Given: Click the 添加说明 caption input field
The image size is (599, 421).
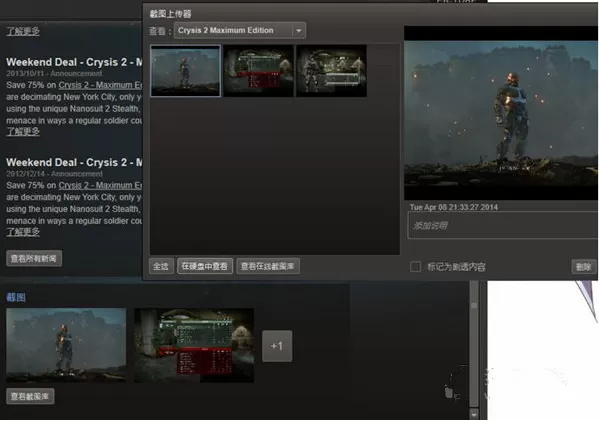Looking at the screenshot, I should [503, 225].
